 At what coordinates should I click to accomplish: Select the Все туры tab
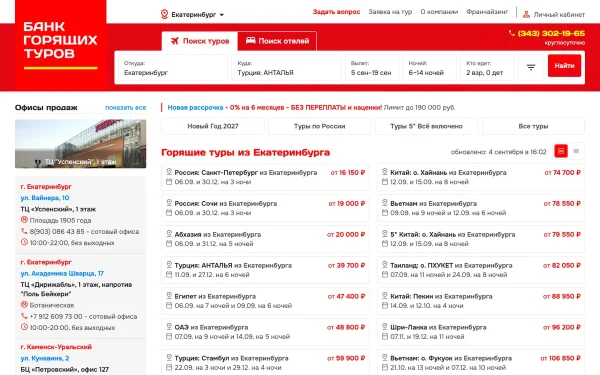click(x=533, y=126)
